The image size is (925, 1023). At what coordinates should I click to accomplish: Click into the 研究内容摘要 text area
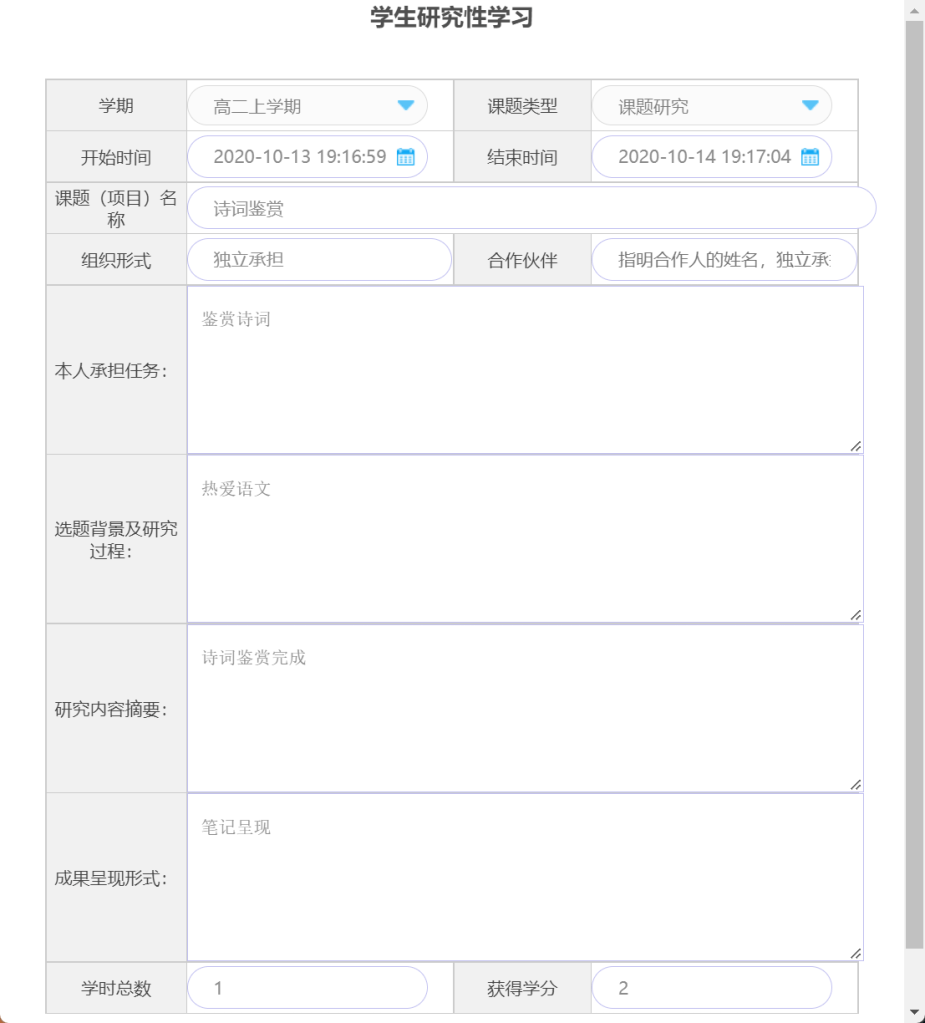[x=524, y=708]
